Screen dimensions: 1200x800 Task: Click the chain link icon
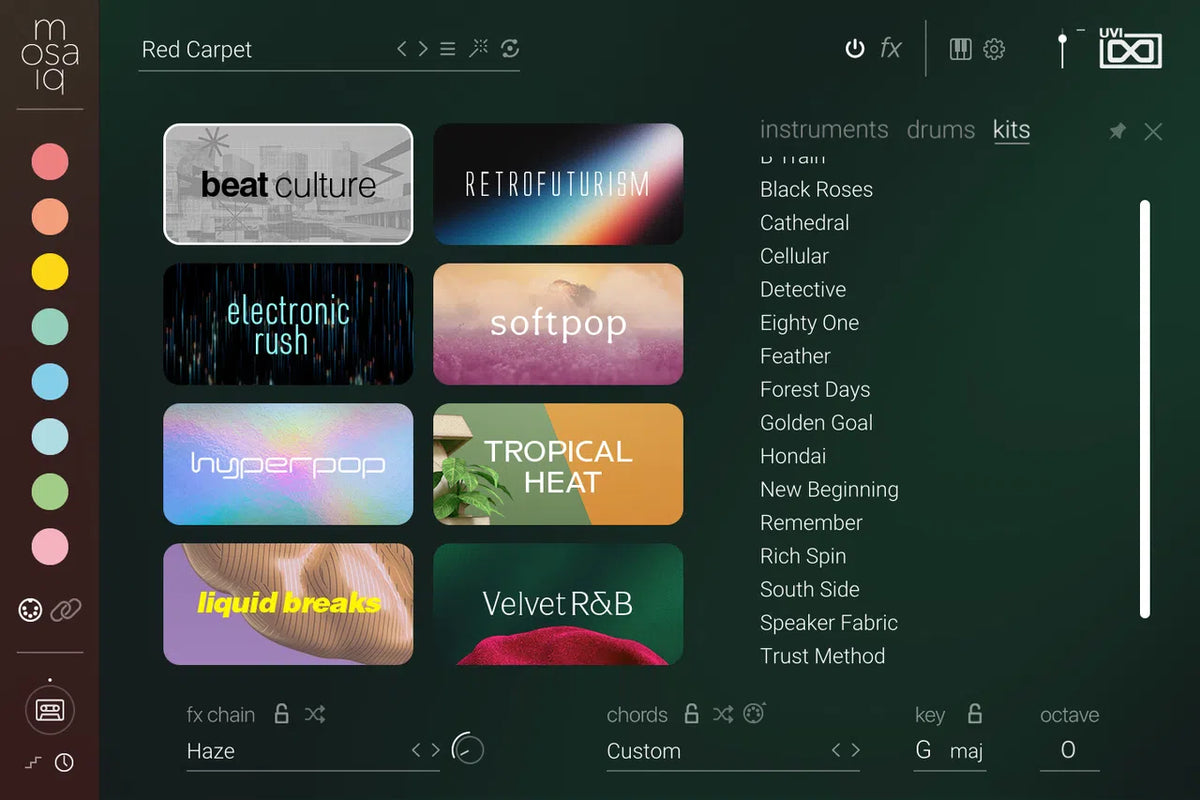tap(66, 609)
